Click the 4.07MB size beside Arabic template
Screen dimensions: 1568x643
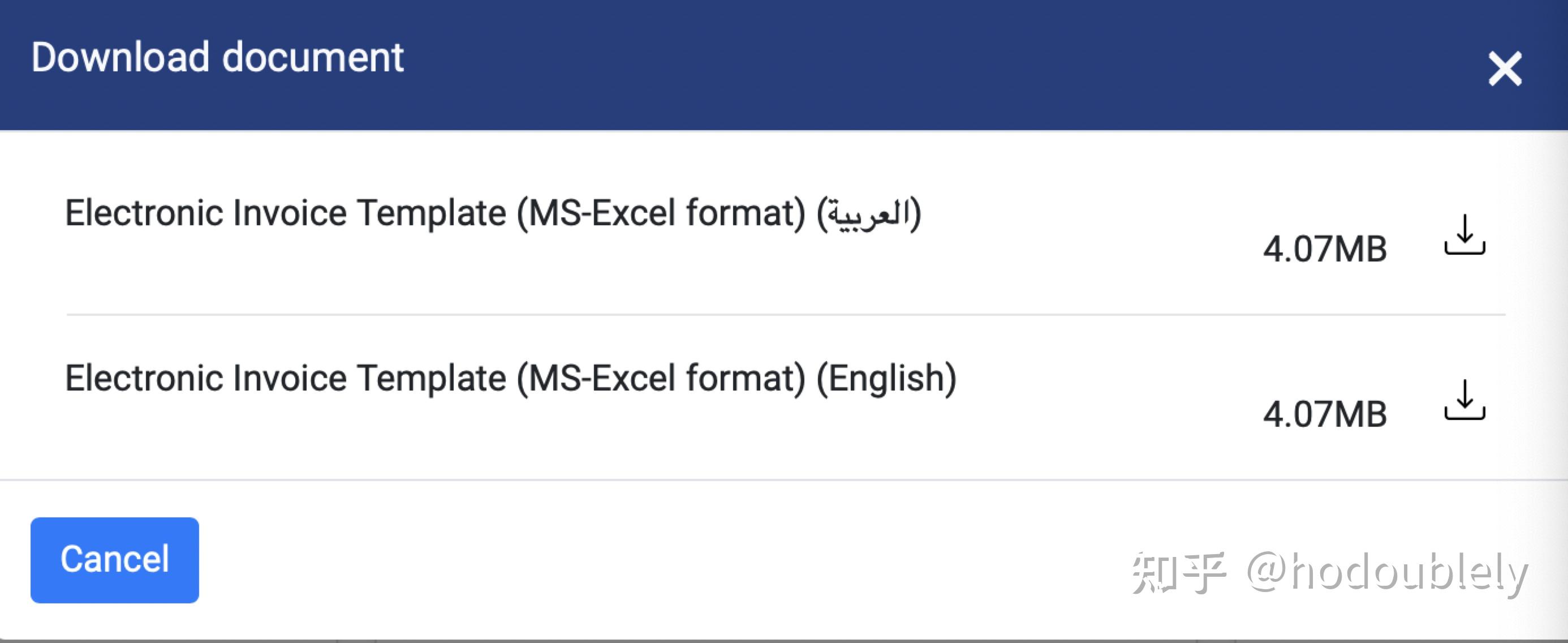(x=1325, y=249)
